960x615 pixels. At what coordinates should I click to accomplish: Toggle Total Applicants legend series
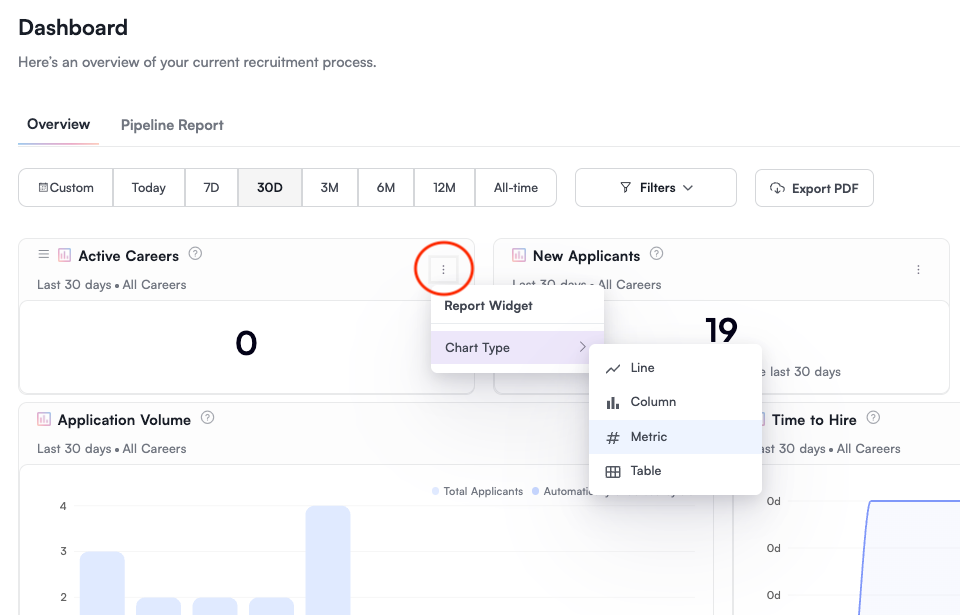click(477, 491)
